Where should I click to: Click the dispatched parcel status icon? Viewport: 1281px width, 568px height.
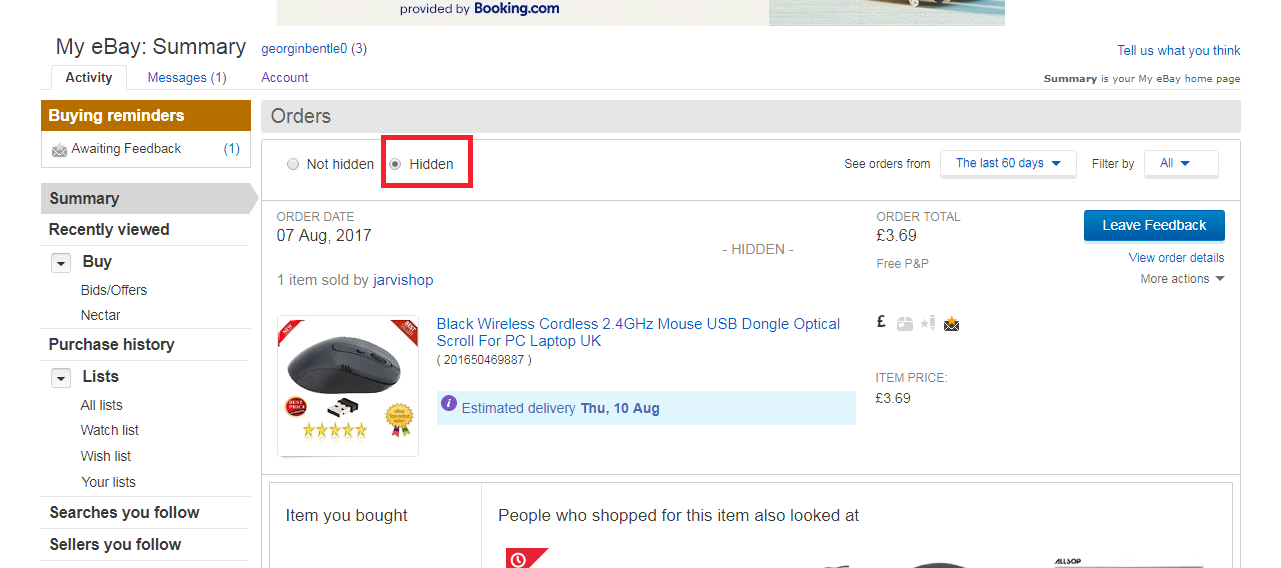[904, 323]
